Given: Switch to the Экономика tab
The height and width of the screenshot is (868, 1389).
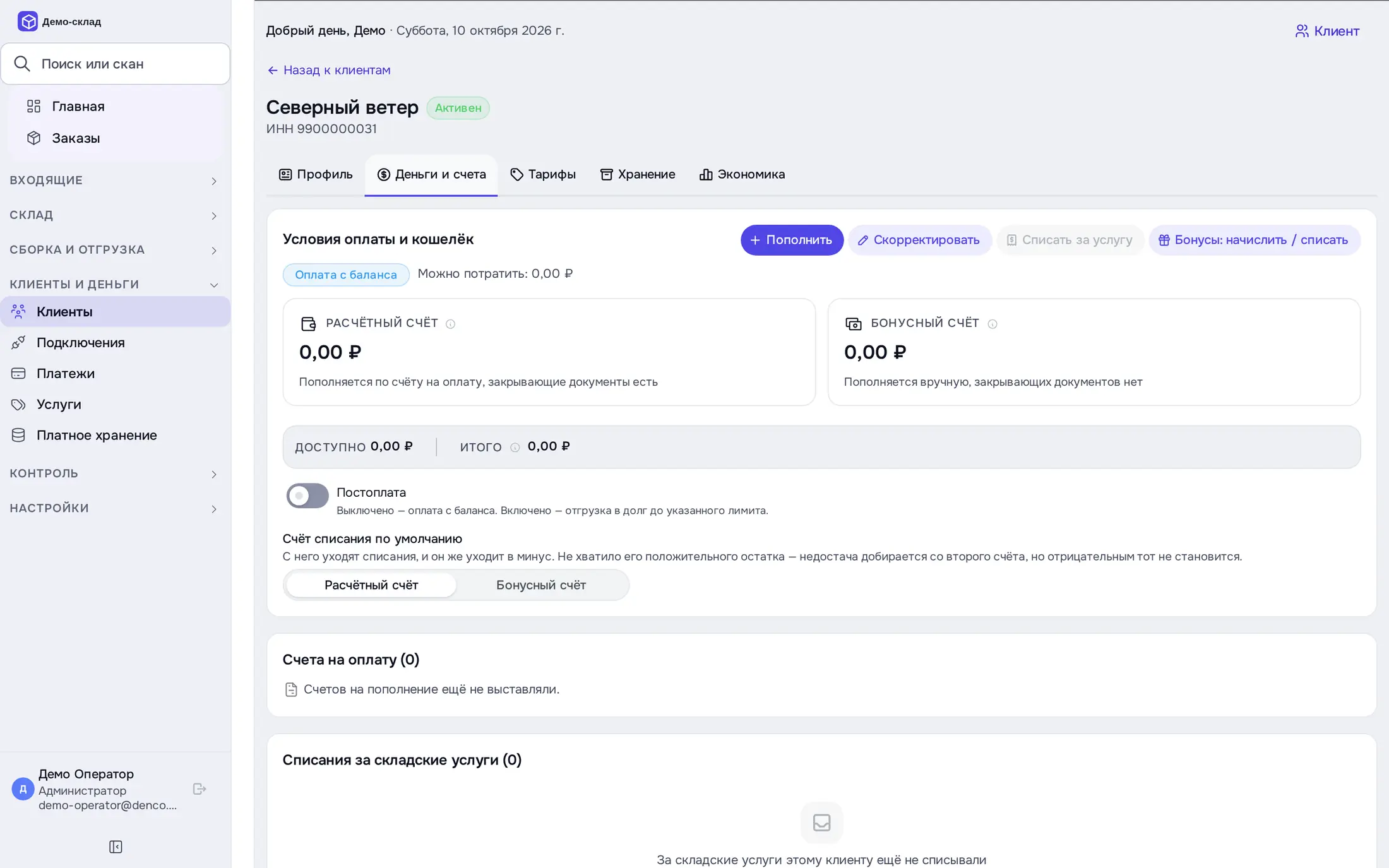Looking at the screenshot, I should (x=742, y=175).
